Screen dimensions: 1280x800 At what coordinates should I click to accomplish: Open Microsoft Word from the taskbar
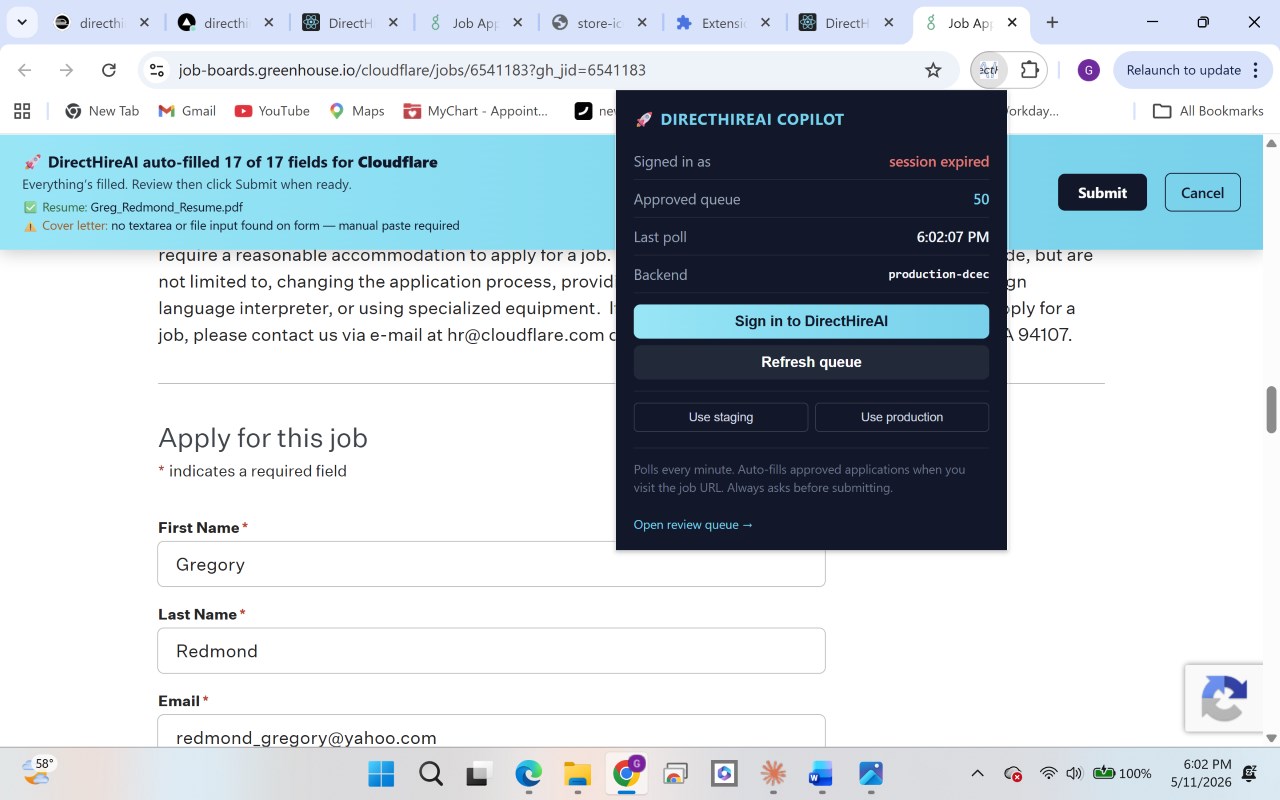[820, 774]
